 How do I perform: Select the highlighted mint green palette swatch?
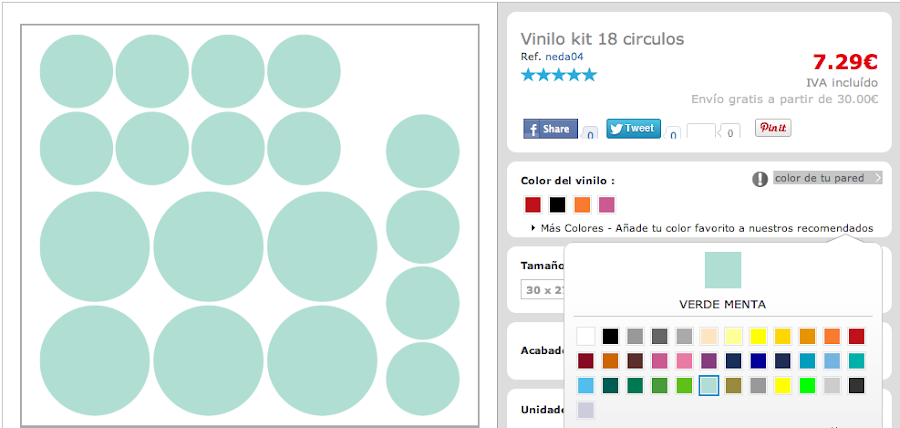709,385
